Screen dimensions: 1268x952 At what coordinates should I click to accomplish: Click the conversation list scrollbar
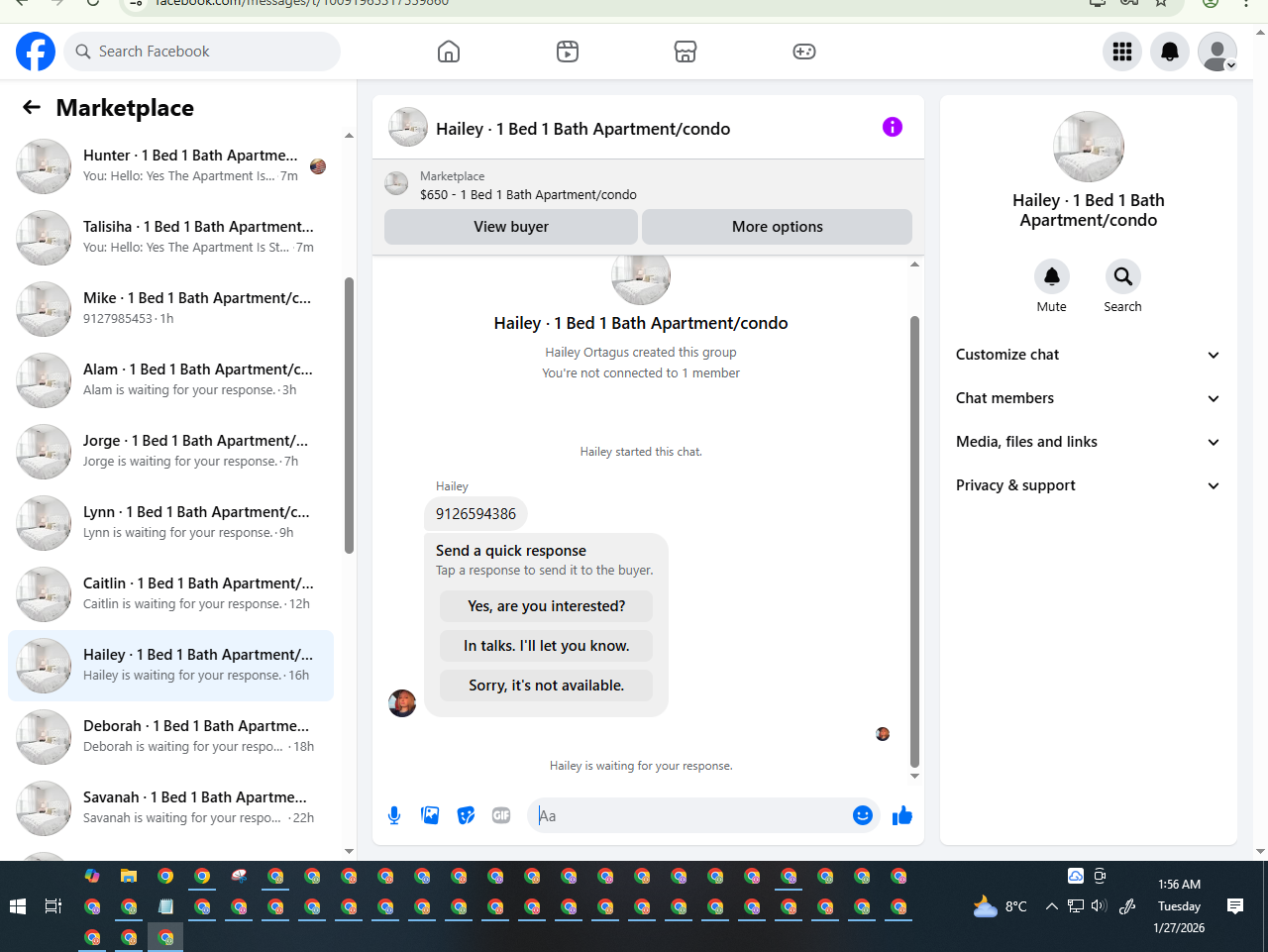coord(349,415)
